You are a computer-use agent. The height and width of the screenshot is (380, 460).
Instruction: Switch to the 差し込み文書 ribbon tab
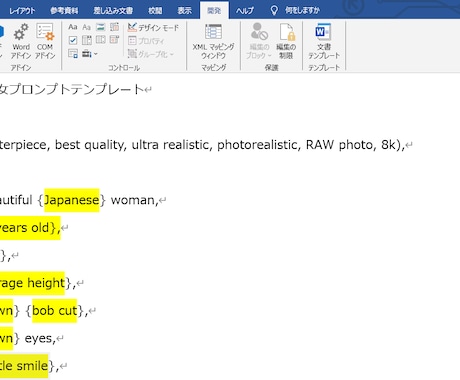pos(113,11)
